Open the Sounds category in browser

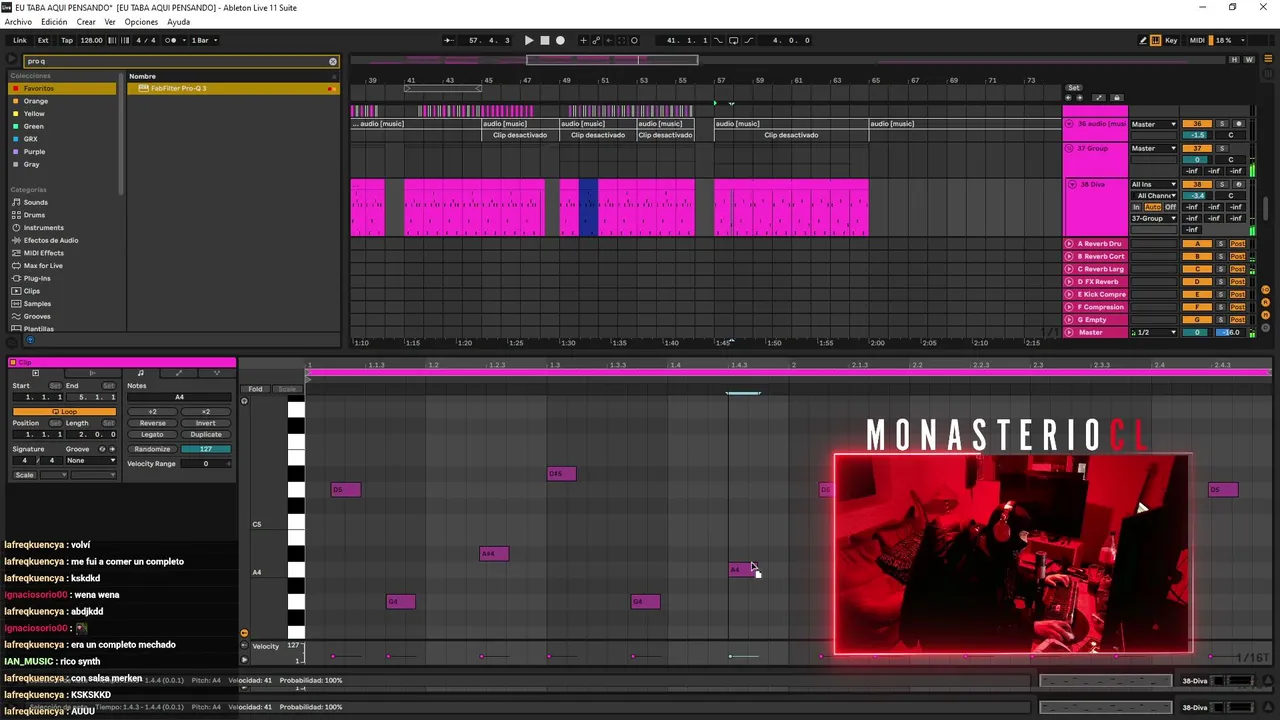[35, 202]
